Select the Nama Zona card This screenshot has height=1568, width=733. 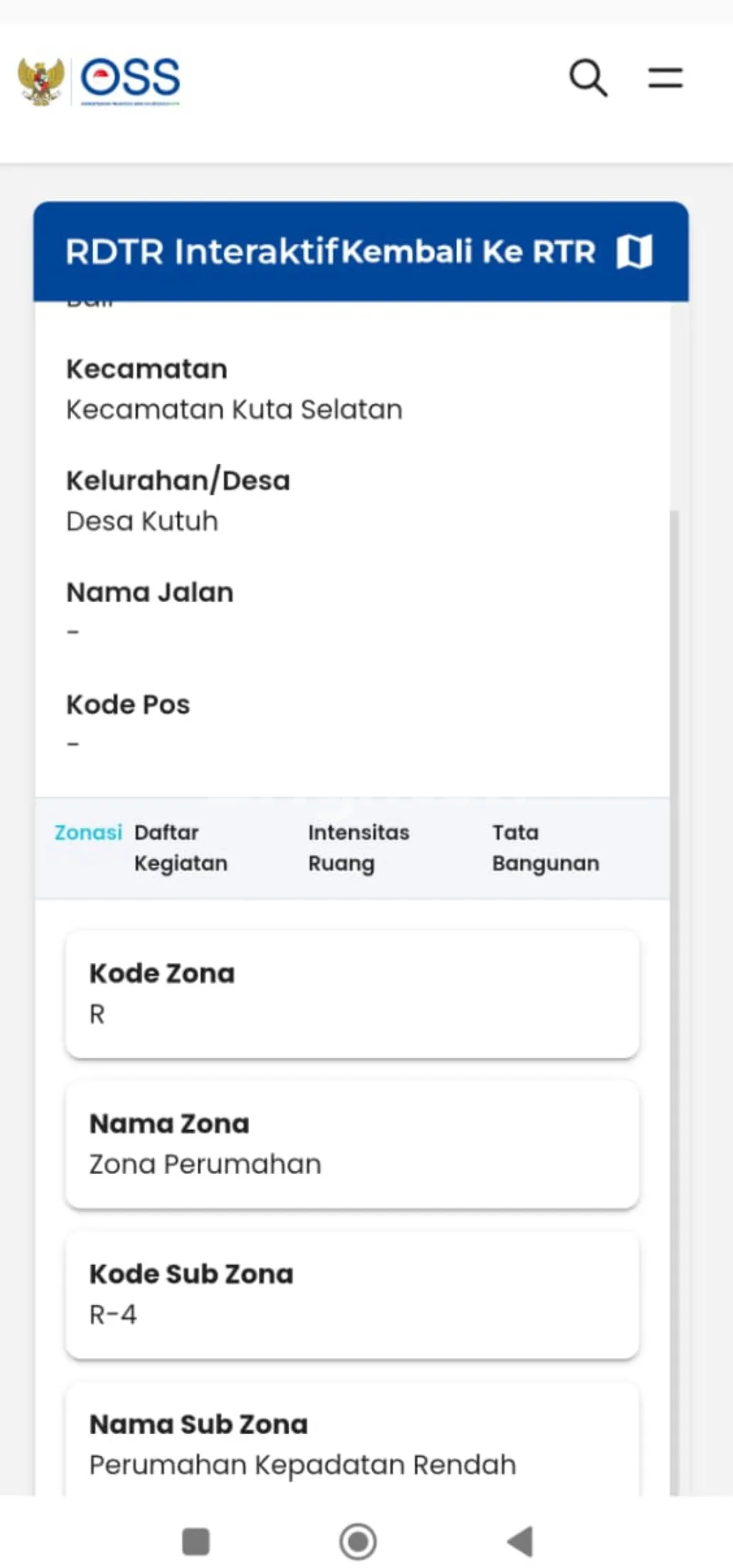point(352,1143)
